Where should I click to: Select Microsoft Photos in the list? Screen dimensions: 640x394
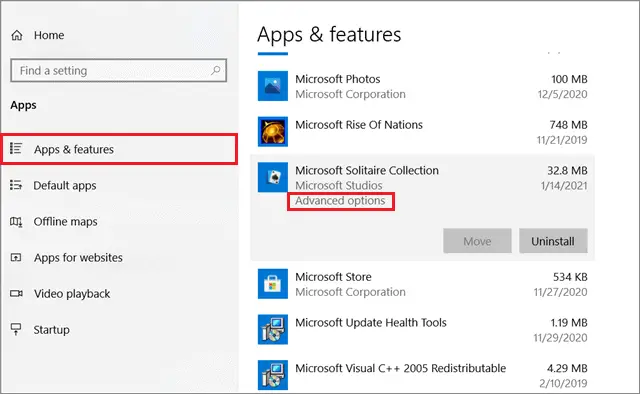tap(338, 79)
